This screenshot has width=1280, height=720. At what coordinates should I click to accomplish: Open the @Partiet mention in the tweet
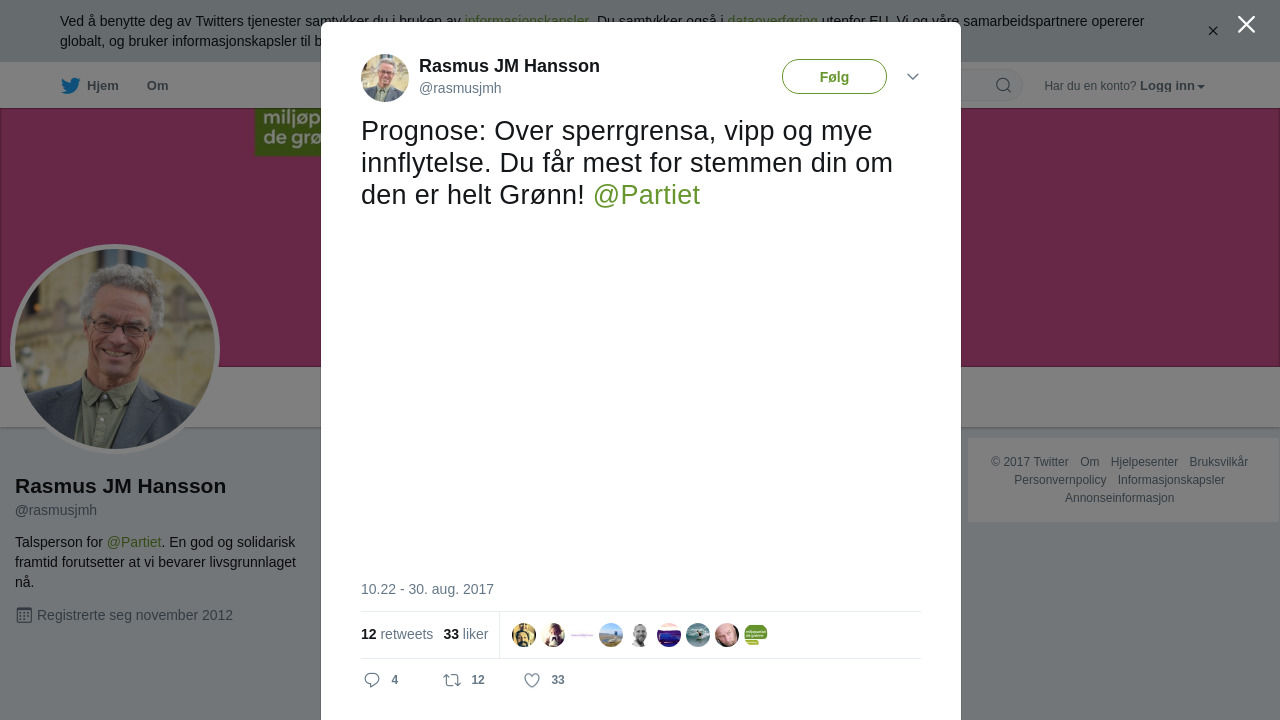coord(646,195)
